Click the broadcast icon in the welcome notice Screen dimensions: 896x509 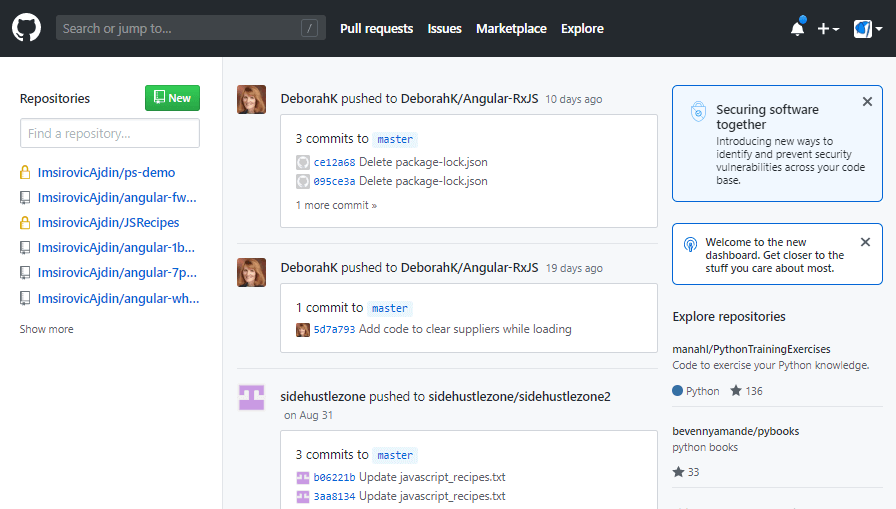pos(690,245)
